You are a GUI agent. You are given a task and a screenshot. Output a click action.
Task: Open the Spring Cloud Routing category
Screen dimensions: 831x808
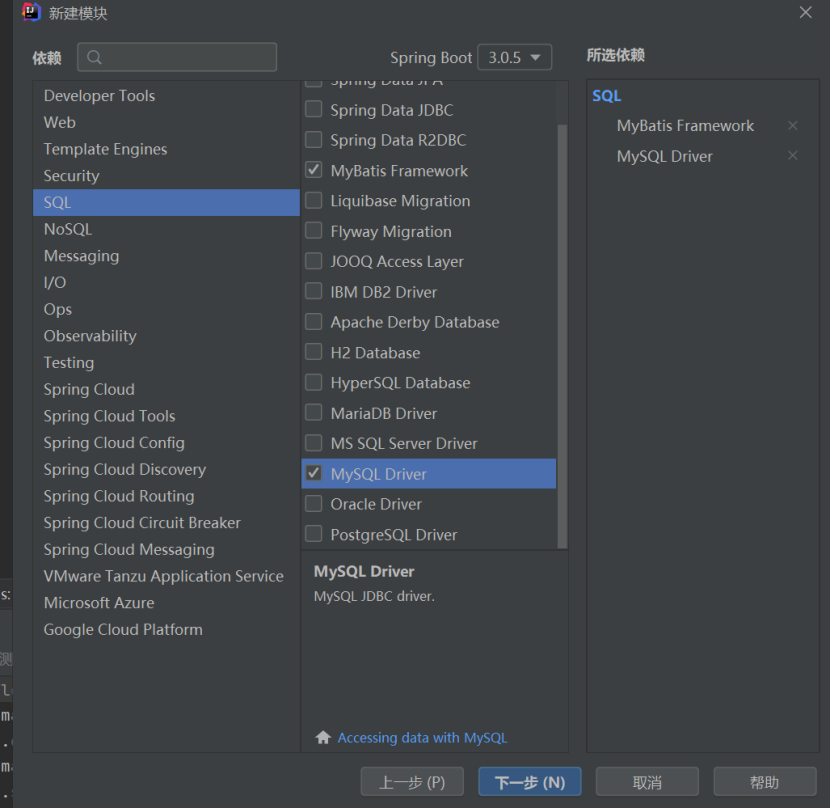pos(166,496)
